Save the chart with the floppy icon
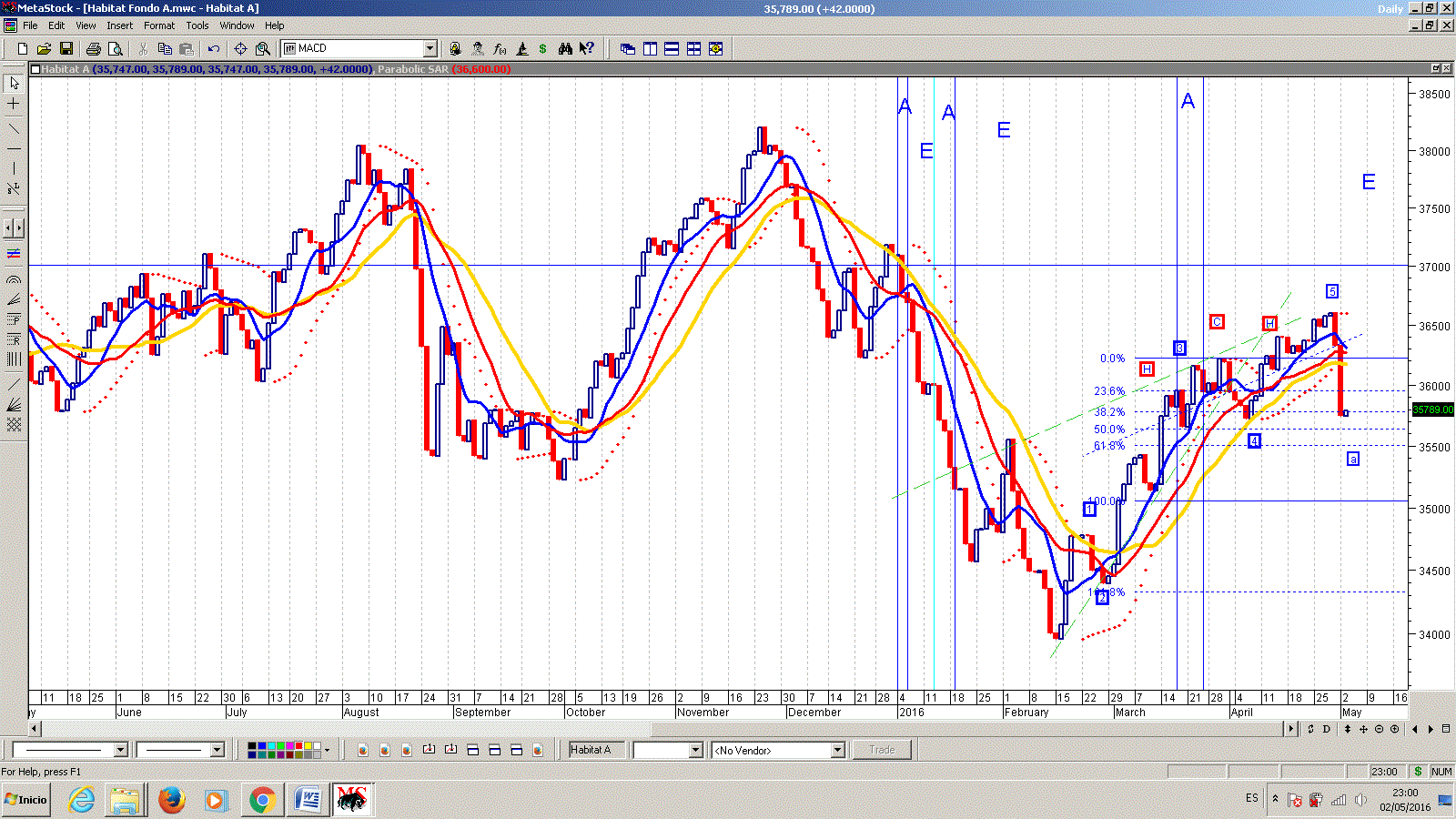 [x=66, y=48]
